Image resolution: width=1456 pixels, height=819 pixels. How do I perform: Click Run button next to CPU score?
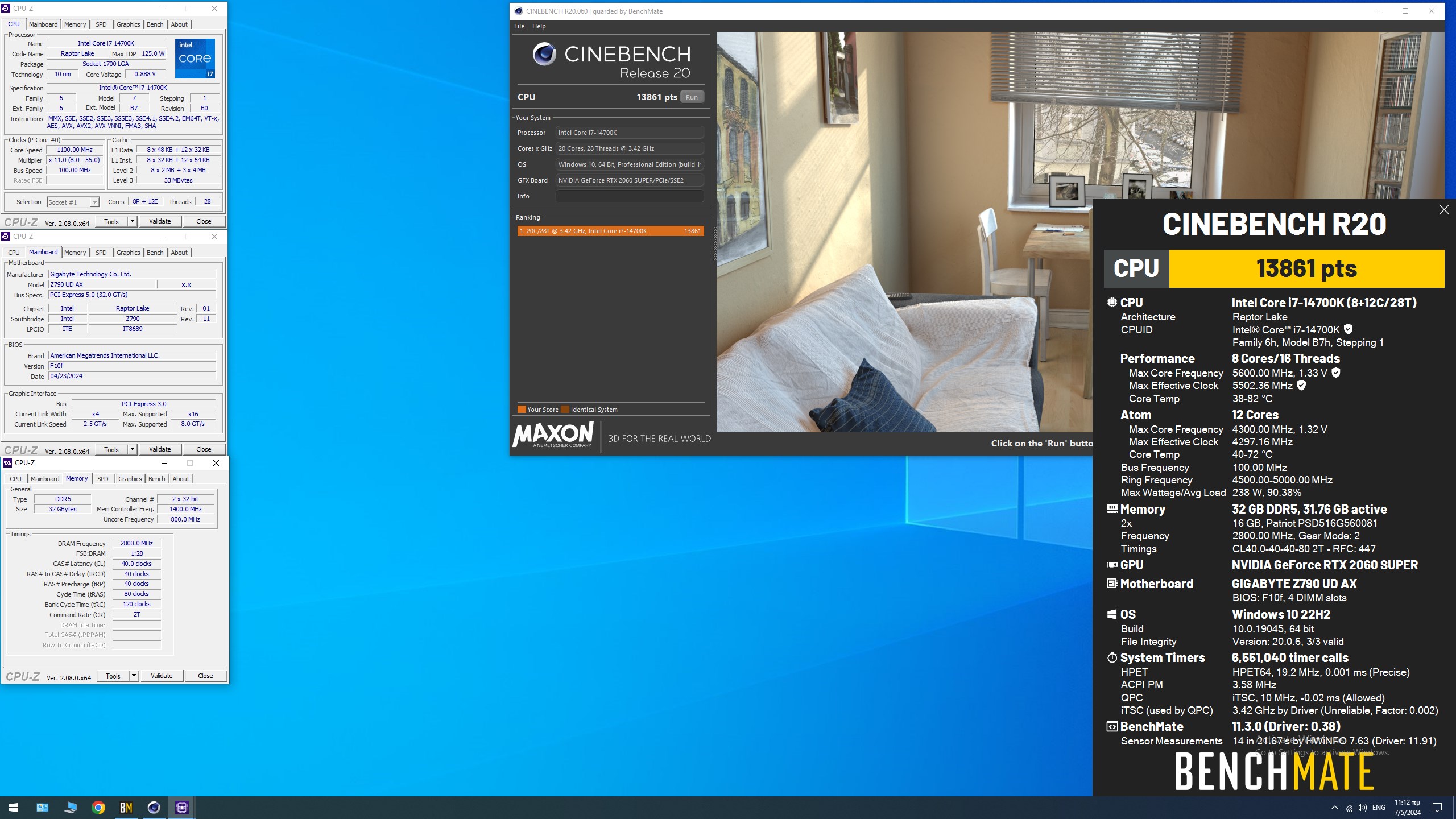692,97
